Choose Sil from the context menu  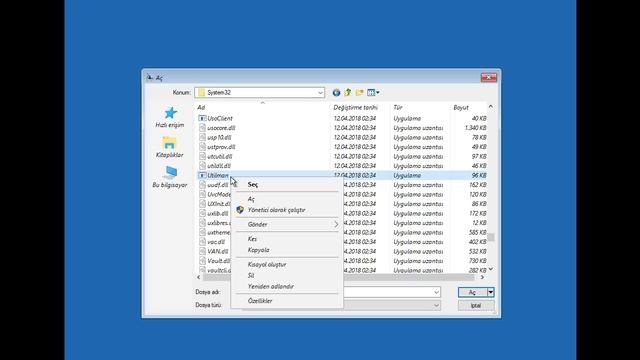click(x=287, y=276)
